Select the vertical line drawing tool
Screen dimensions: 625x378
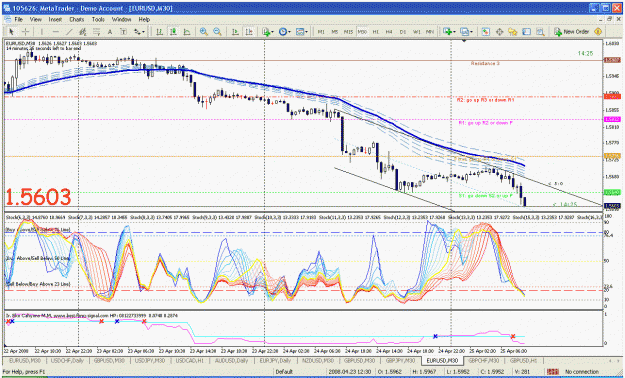click(42, 32)
